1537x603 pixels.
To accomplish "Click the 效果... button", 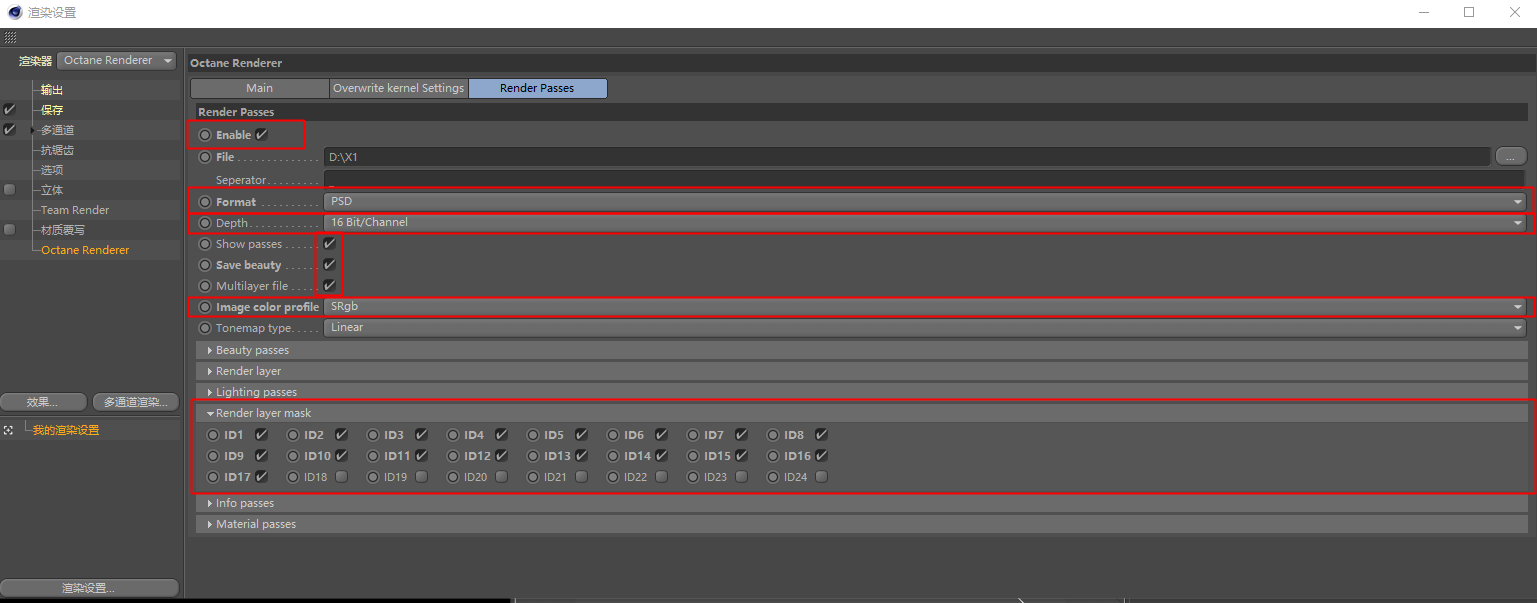I will [x=43, y=402].
